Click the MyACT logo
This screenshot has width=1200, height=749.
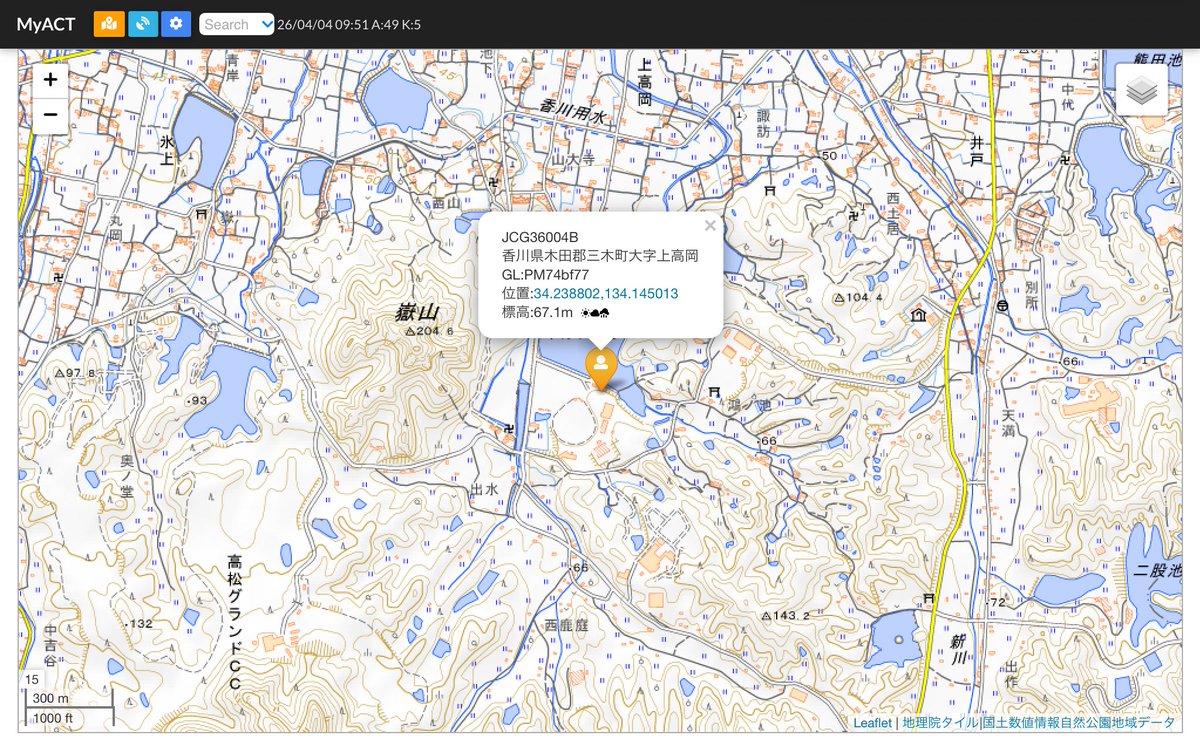click(44, 23)
